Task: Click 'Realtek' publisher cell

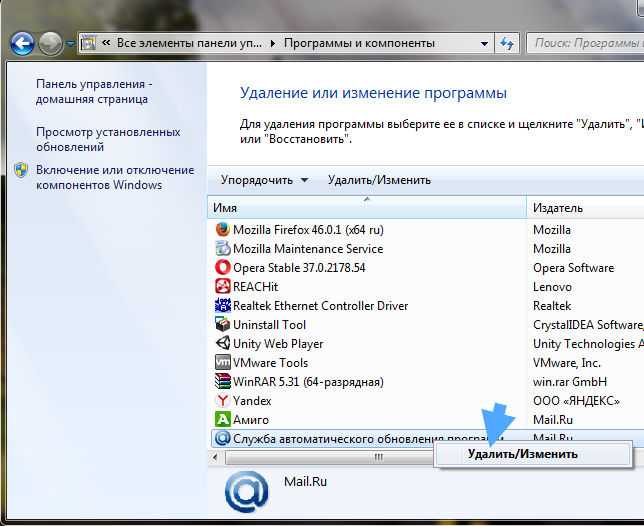Action: pos(552,306)
